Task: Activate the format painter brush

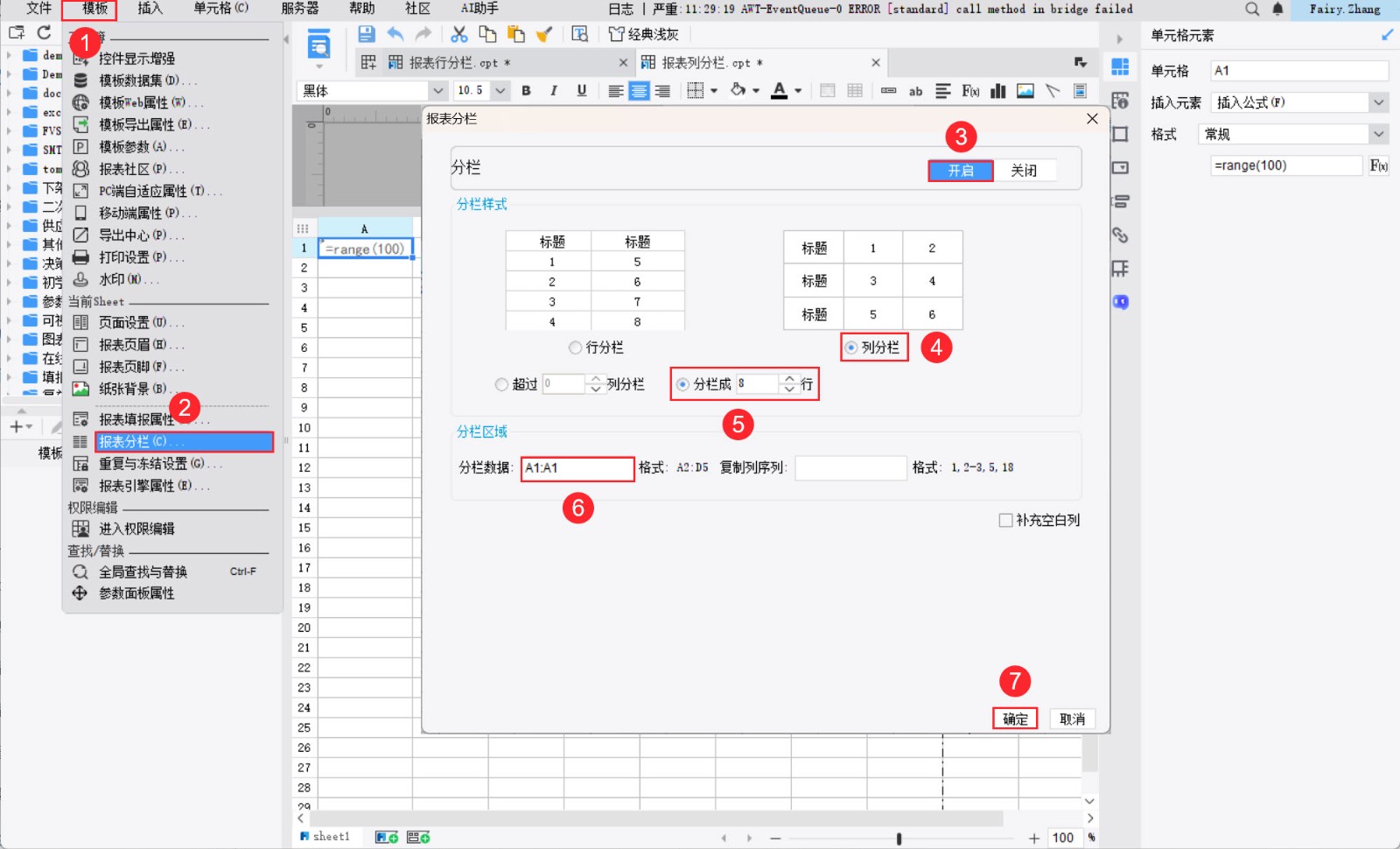Action: pos(544,34)
